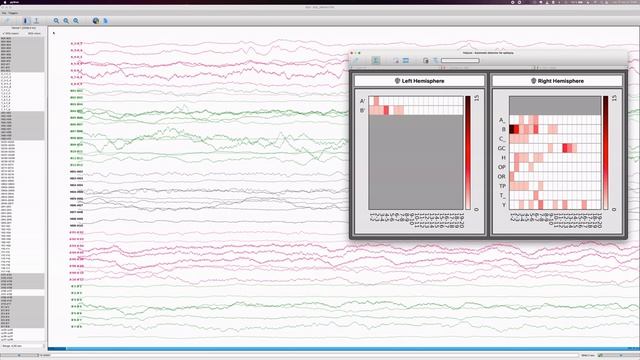Click the globe icon in main toolbar
The width and height of the screenshot is (640, 360).
click(x=96, y=21)
